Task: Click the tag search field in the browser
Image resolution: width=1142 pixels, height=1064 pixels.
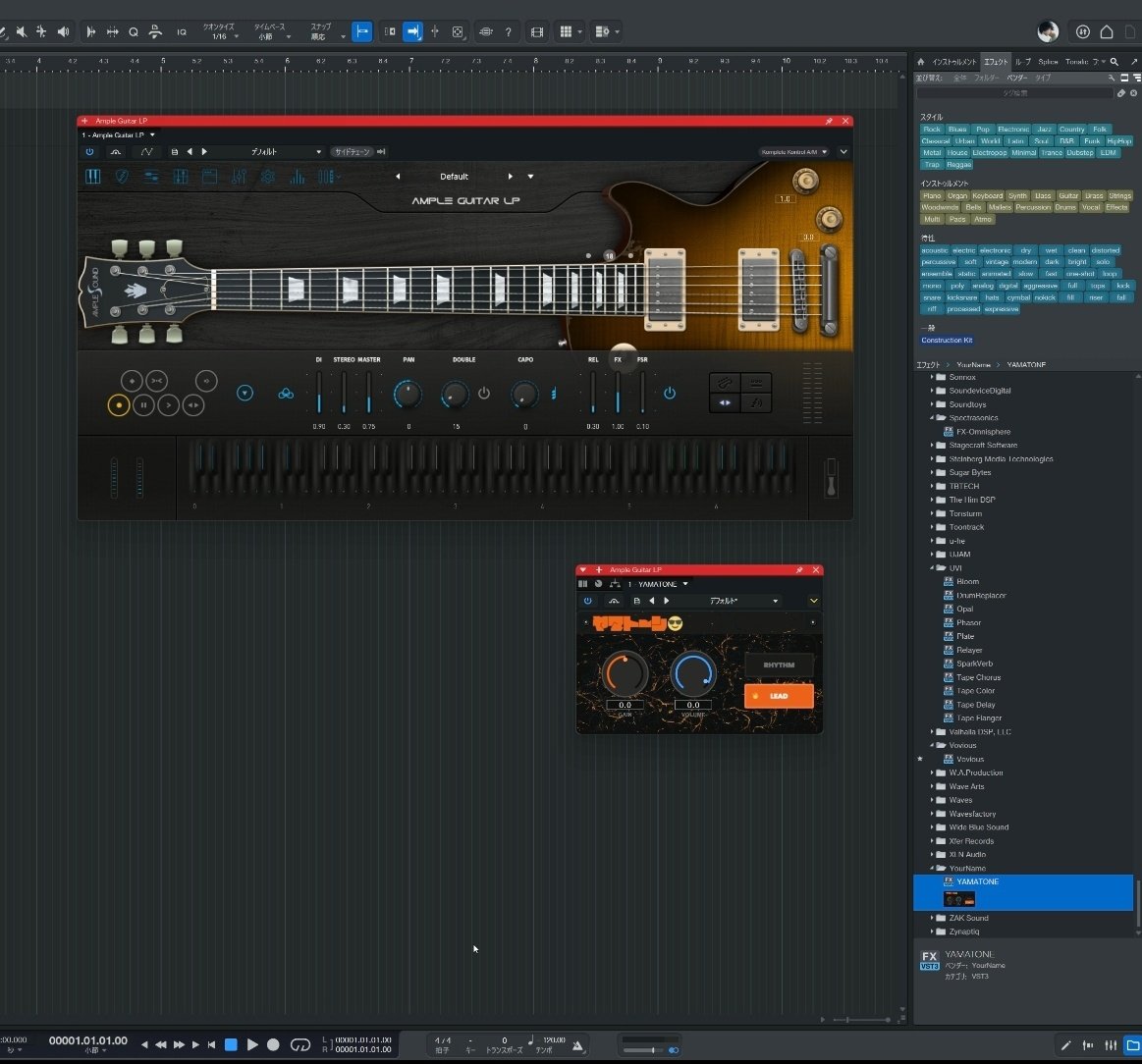Action: 1014,93
